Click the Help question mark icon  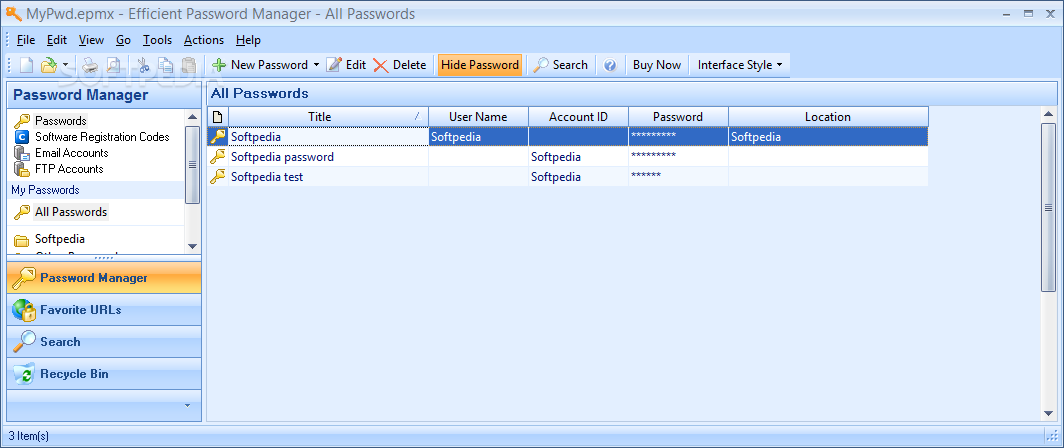click(610, 65)
